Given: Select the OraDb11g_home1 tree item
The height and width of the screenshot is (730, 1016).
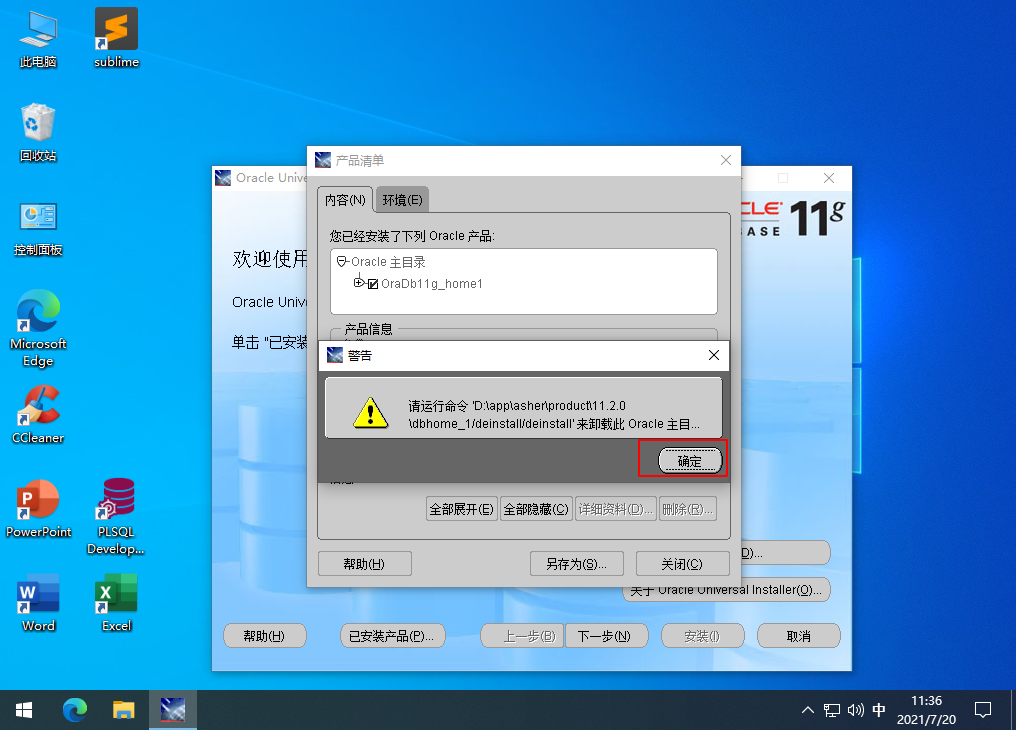Looking at the screenshot, I should 432,284.
